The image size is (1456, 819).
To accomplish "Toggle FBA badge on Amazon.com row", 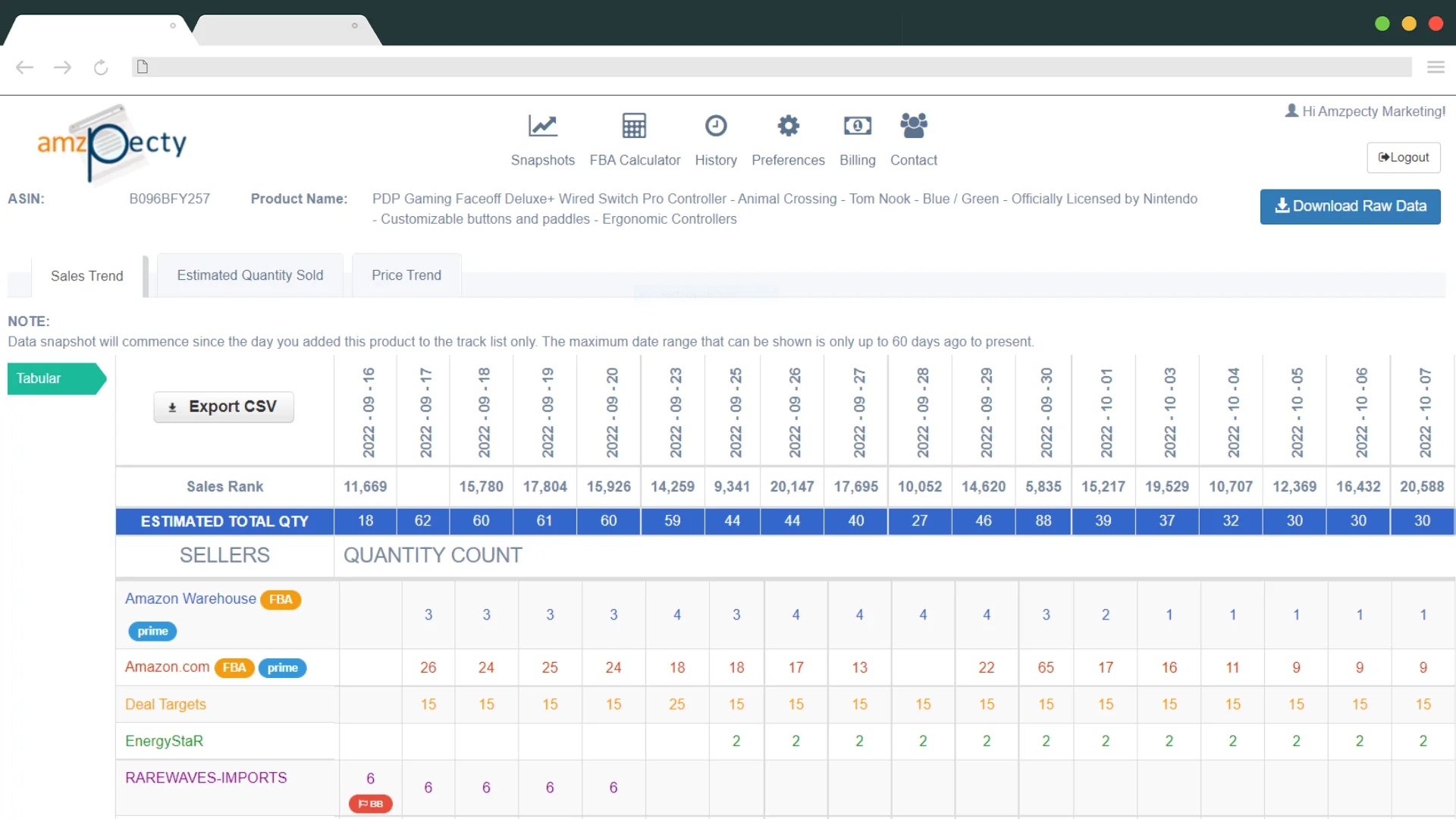I will [234, 666].
